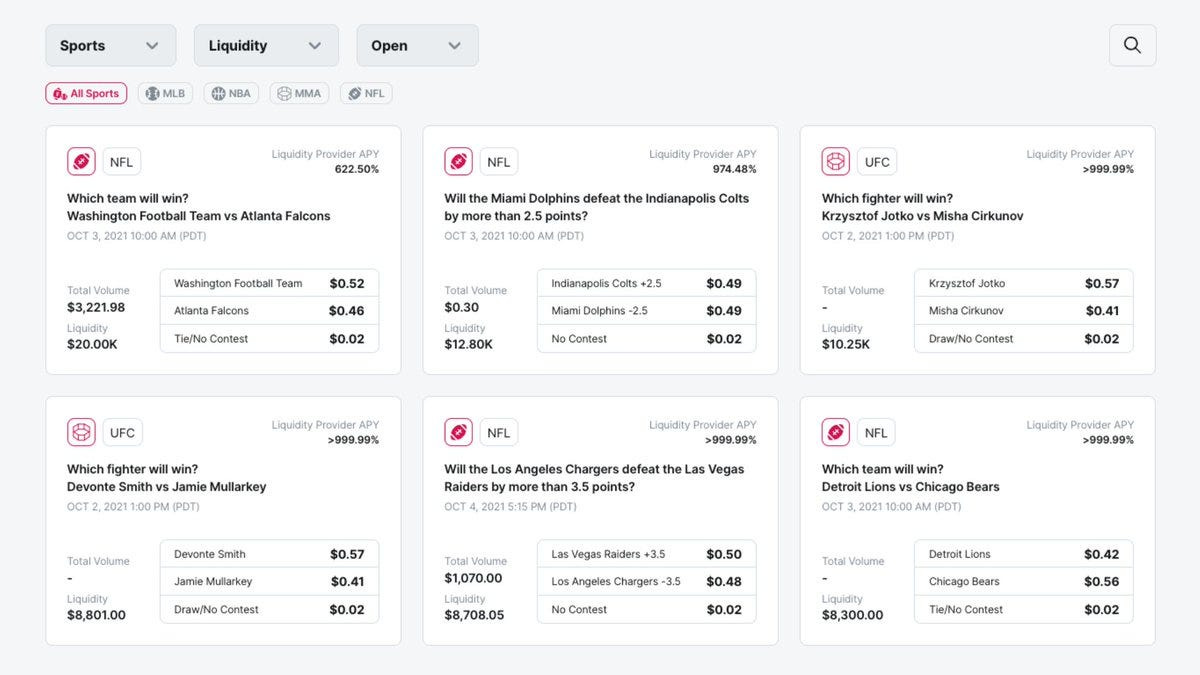This screenshot has width=1200, height=675.
Task: Filter markets by NBA
Action: tap(231, 93)
